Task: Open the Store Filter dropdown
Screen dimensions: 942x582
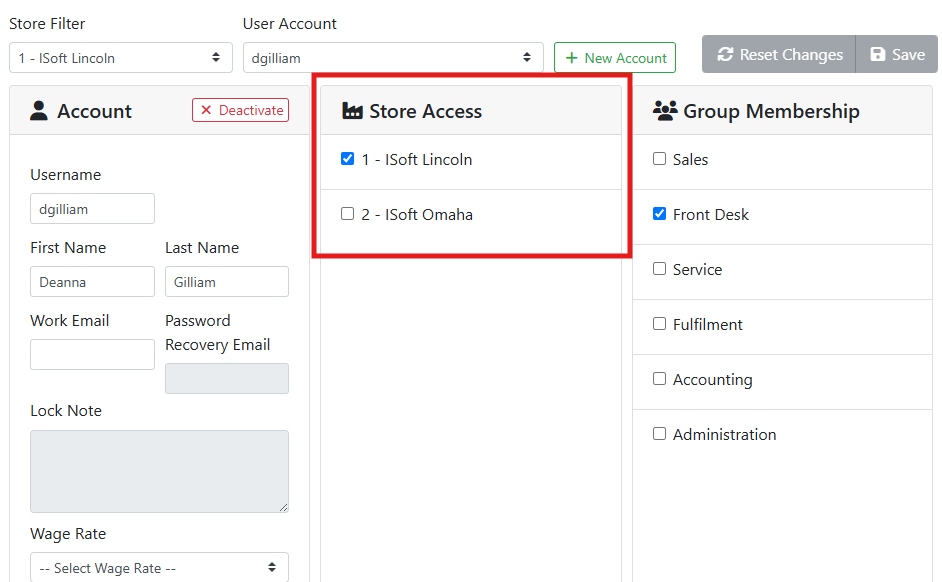Action: tap(120, 58)
